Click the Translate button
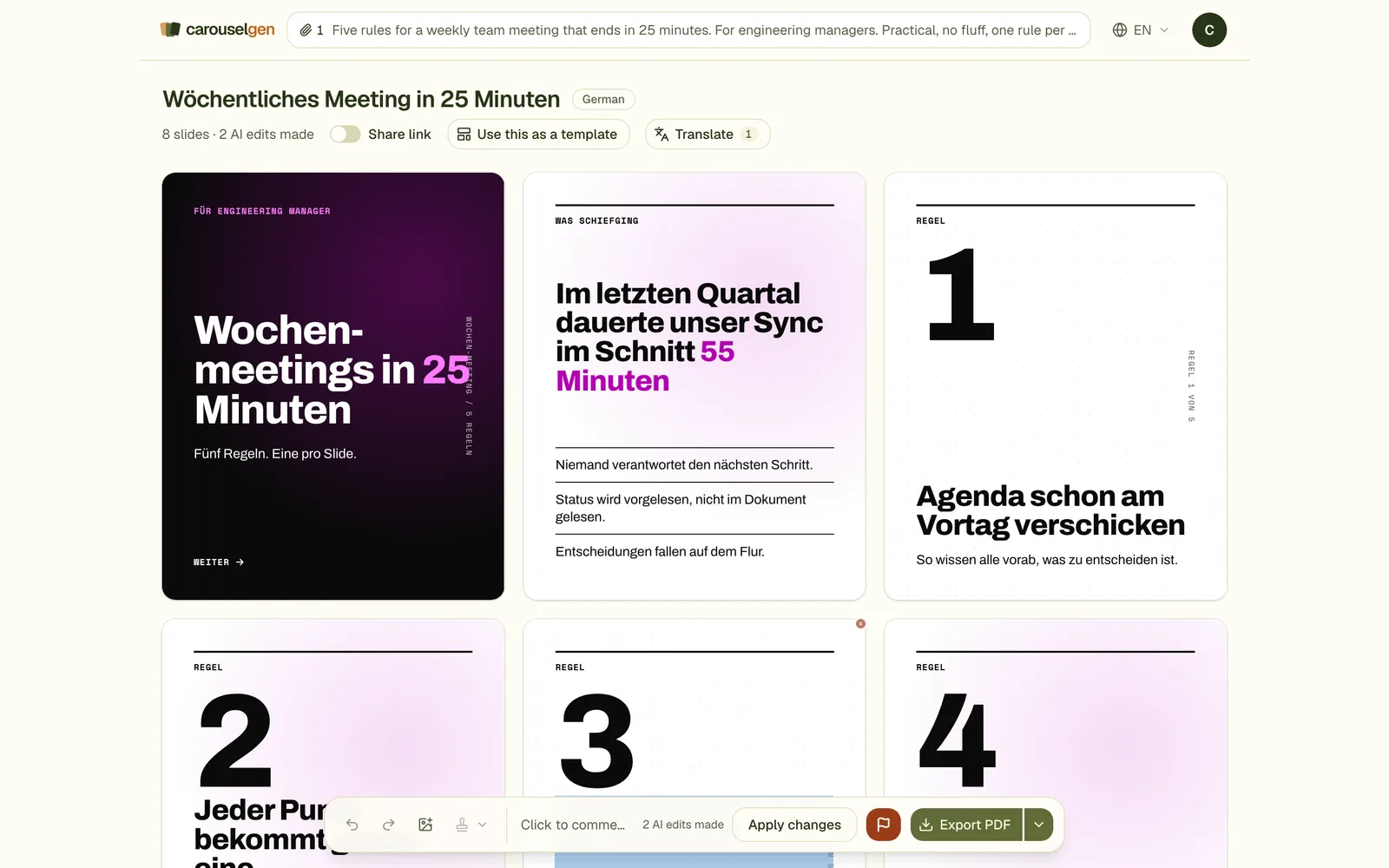The width and height of the screenshot is (1389, 868). [708, 135]
